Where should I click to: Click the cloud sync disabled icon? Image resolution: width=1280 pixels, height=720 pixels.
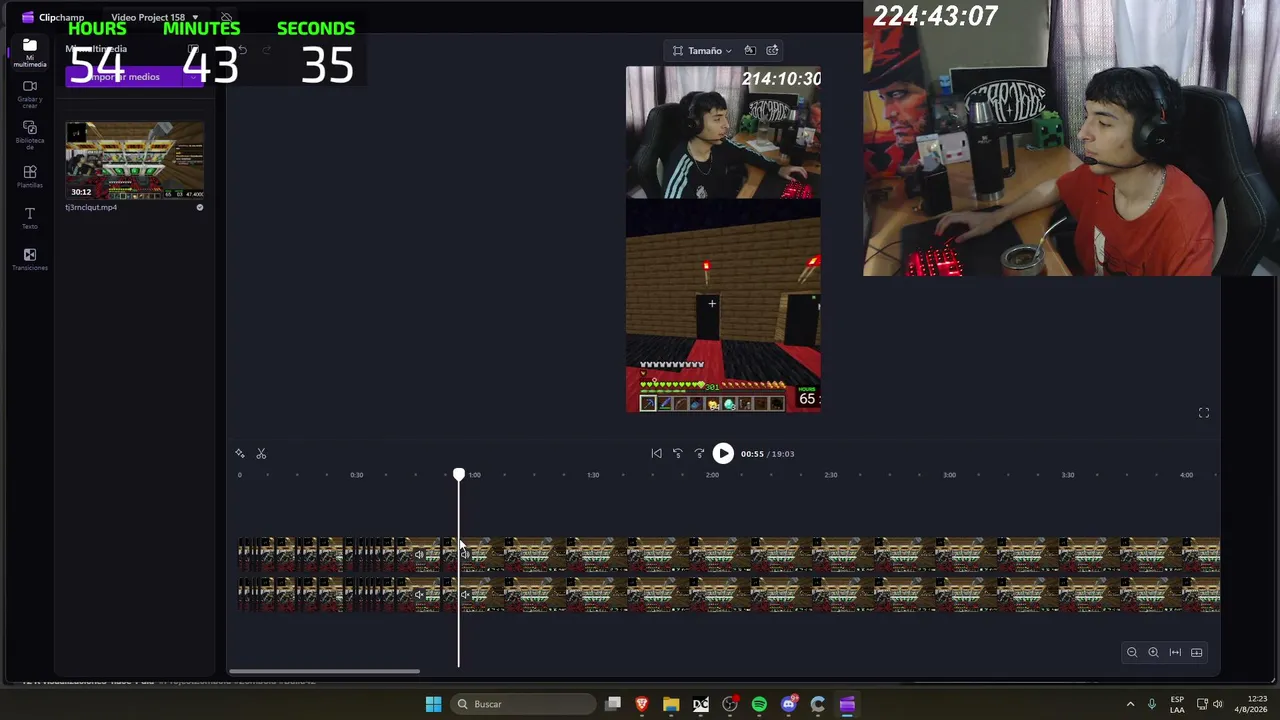(227, 18)
